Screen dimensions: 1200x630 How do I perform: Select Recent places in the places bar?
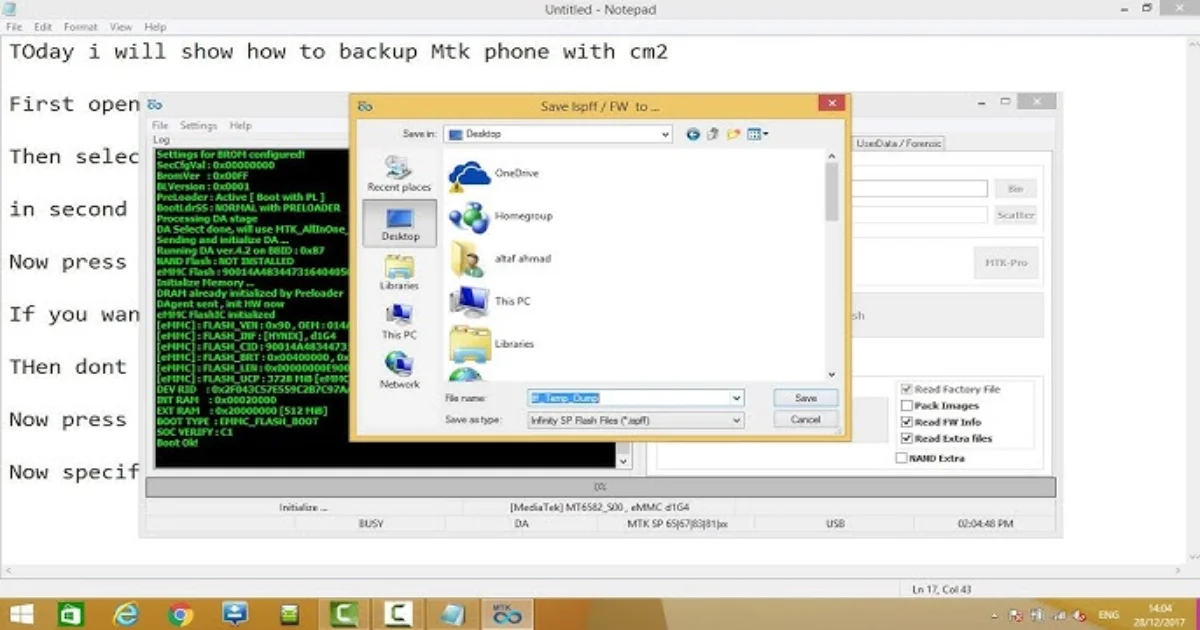point(399,174)
